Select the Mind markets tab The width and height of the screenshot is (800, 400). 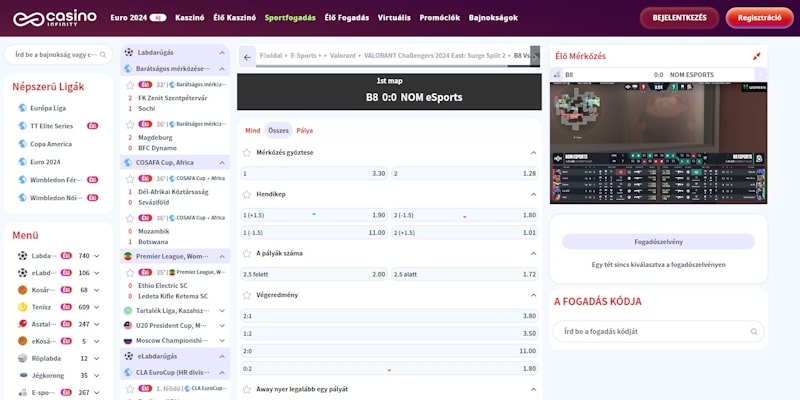point(253,131)
